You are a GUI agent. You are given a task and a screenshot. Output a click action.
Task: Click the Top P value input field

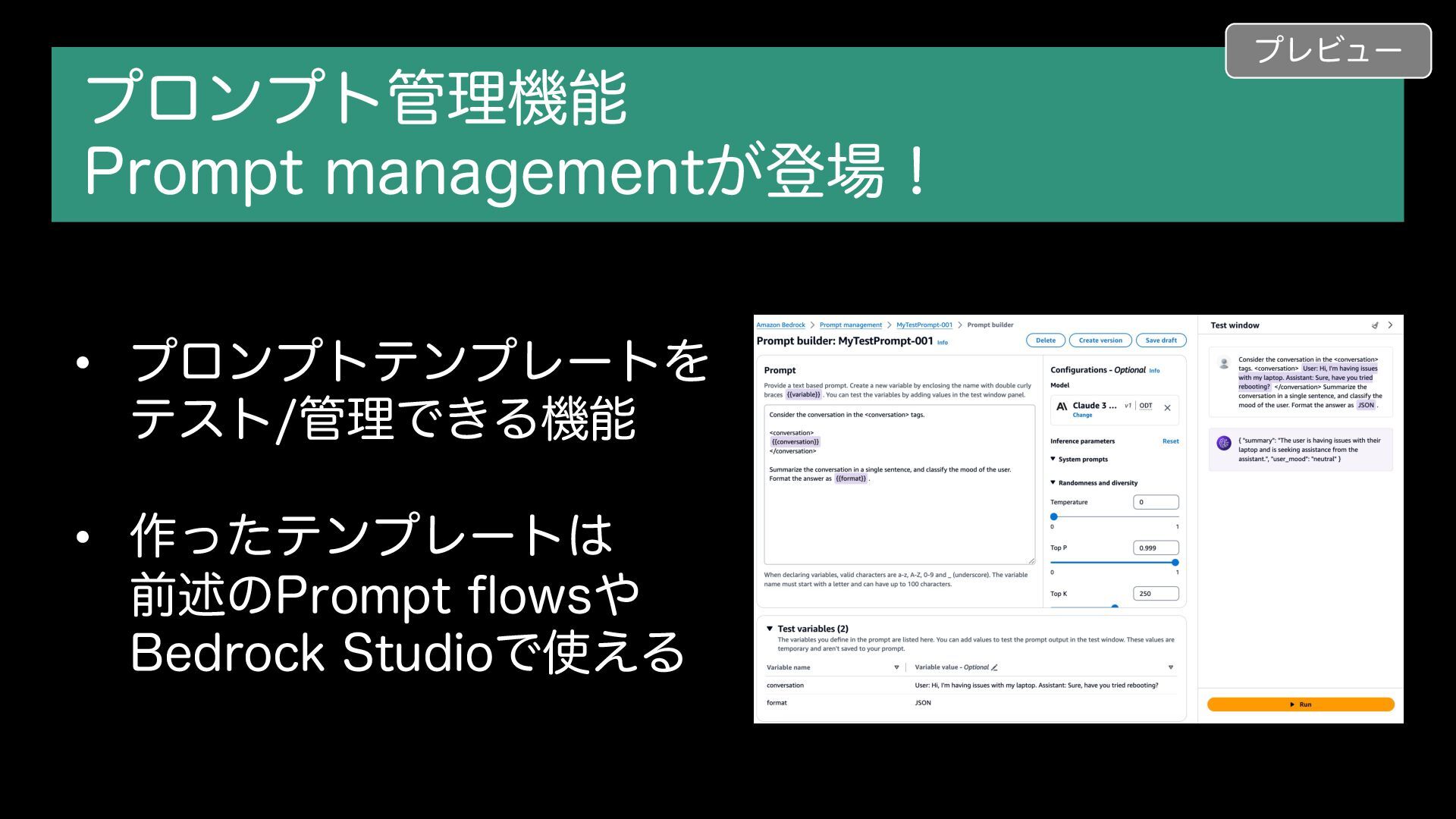click(x=1156, y=548)
